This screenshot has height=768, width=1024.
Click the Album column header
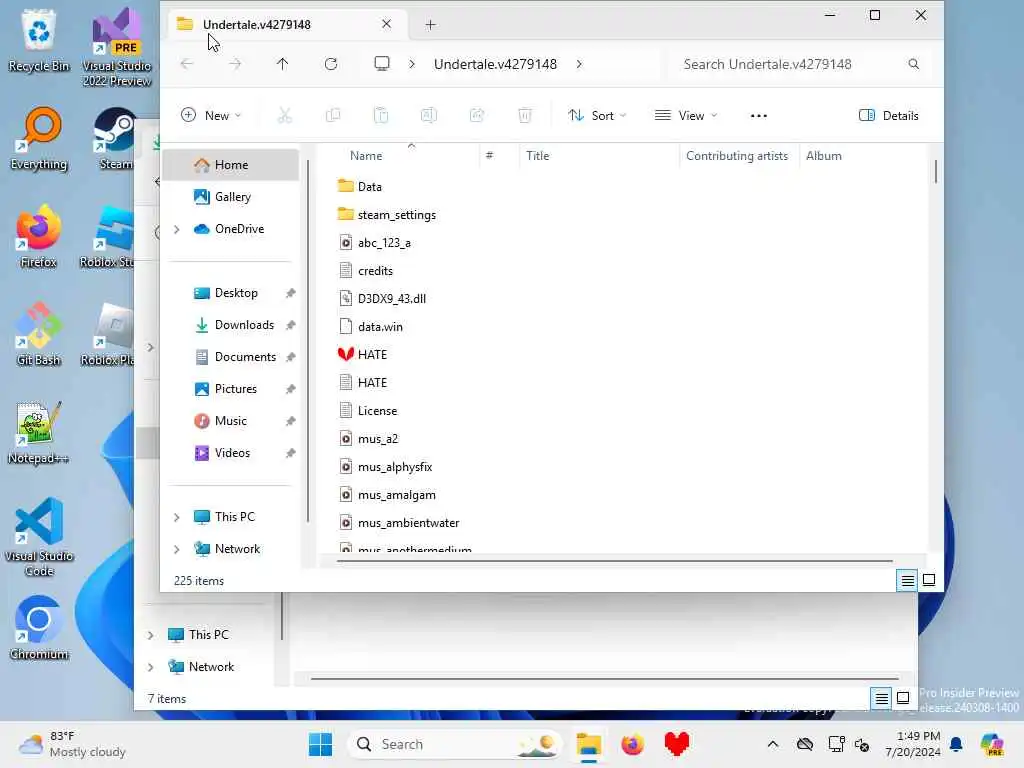click(x=862, y=155)
